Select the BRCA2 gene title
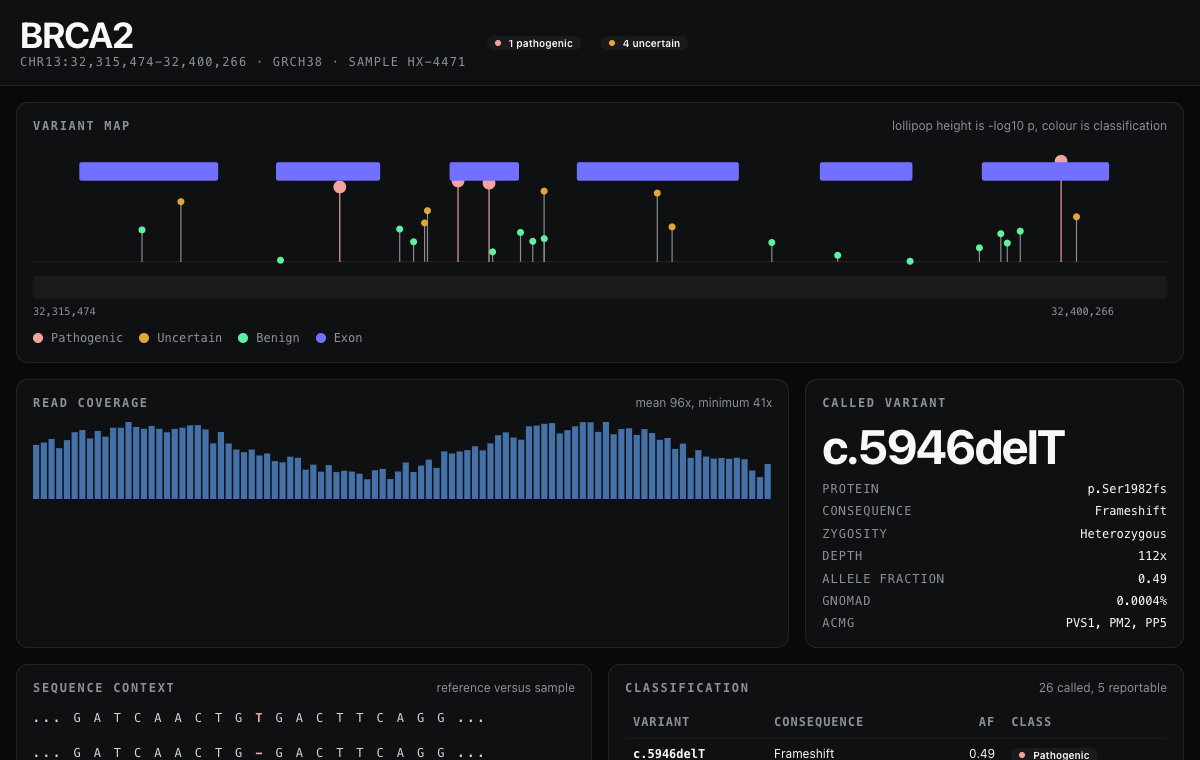 click(x=76, y=36)
